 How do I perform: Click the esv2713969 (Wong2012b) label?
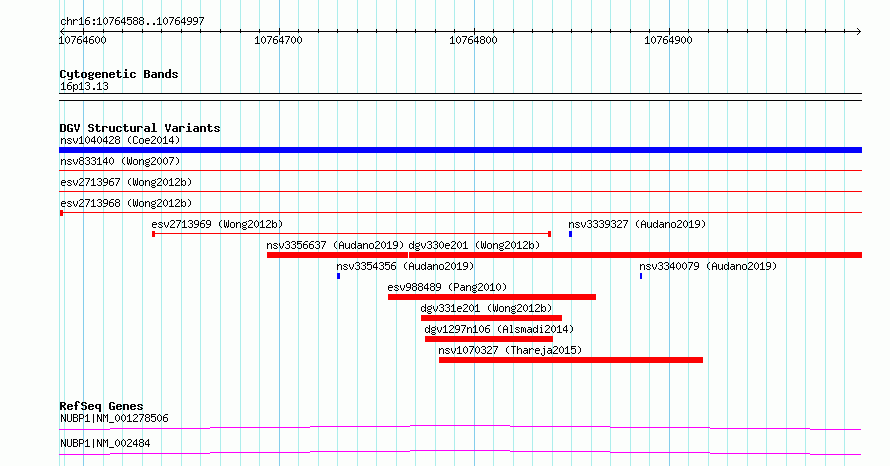217,224
